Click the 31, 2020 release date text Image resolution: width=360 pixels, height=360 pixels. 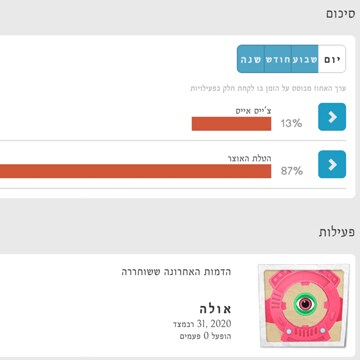click(x=202, y=324)
